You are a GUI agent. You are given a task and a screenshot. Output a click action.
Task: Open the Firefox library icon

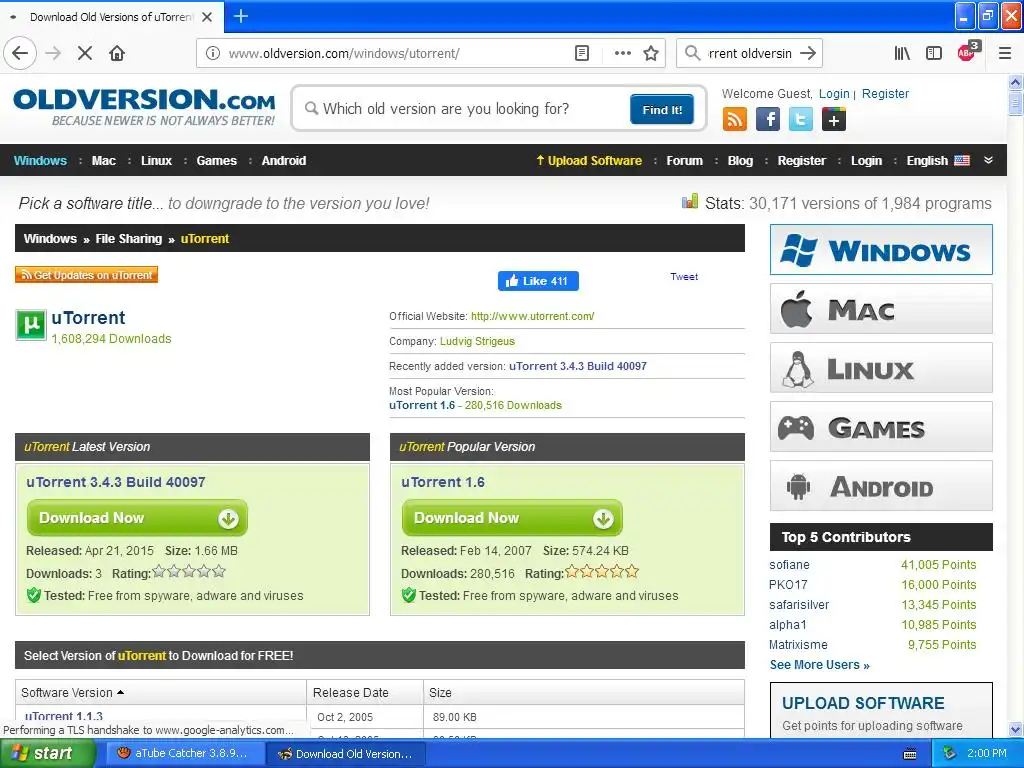tap(902, 53)
